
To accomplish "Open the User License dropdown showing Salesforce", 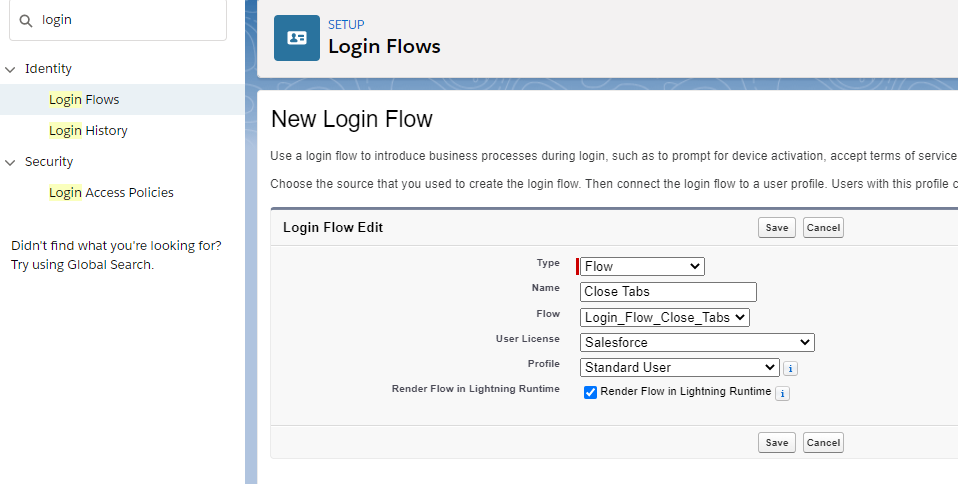I will pos(697,342).
